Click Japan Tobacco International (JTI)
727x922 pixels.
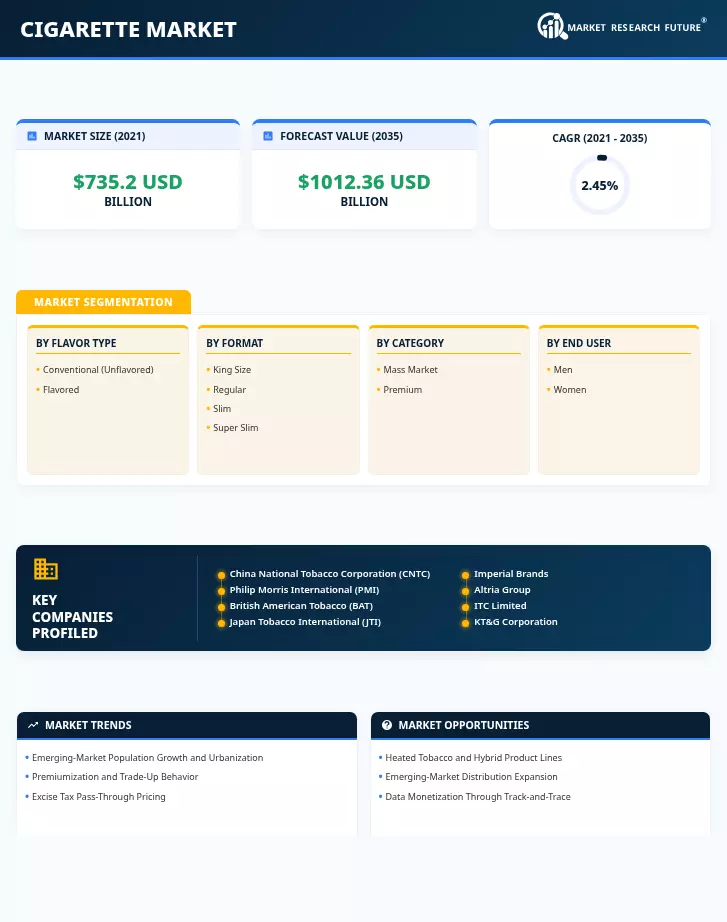(x=305, y=622)
